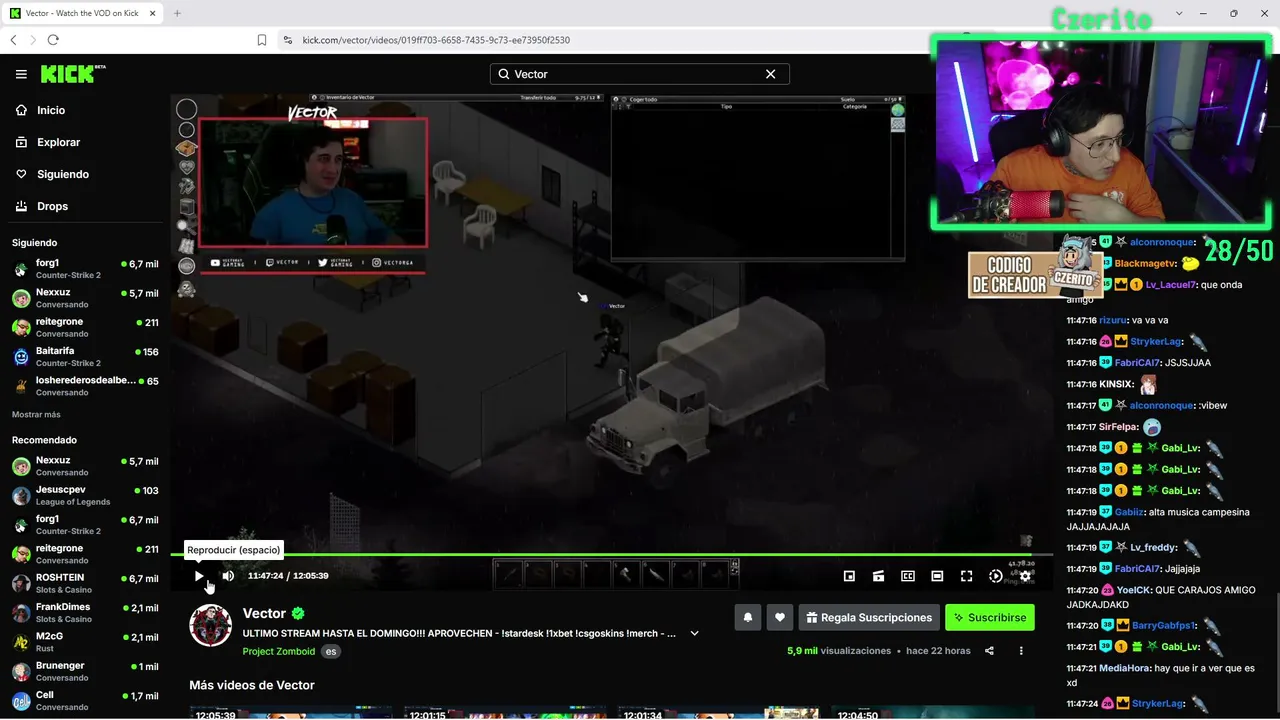Click Regala Suscripciones button
This screenshot has height=720, width=1280.
869,618
